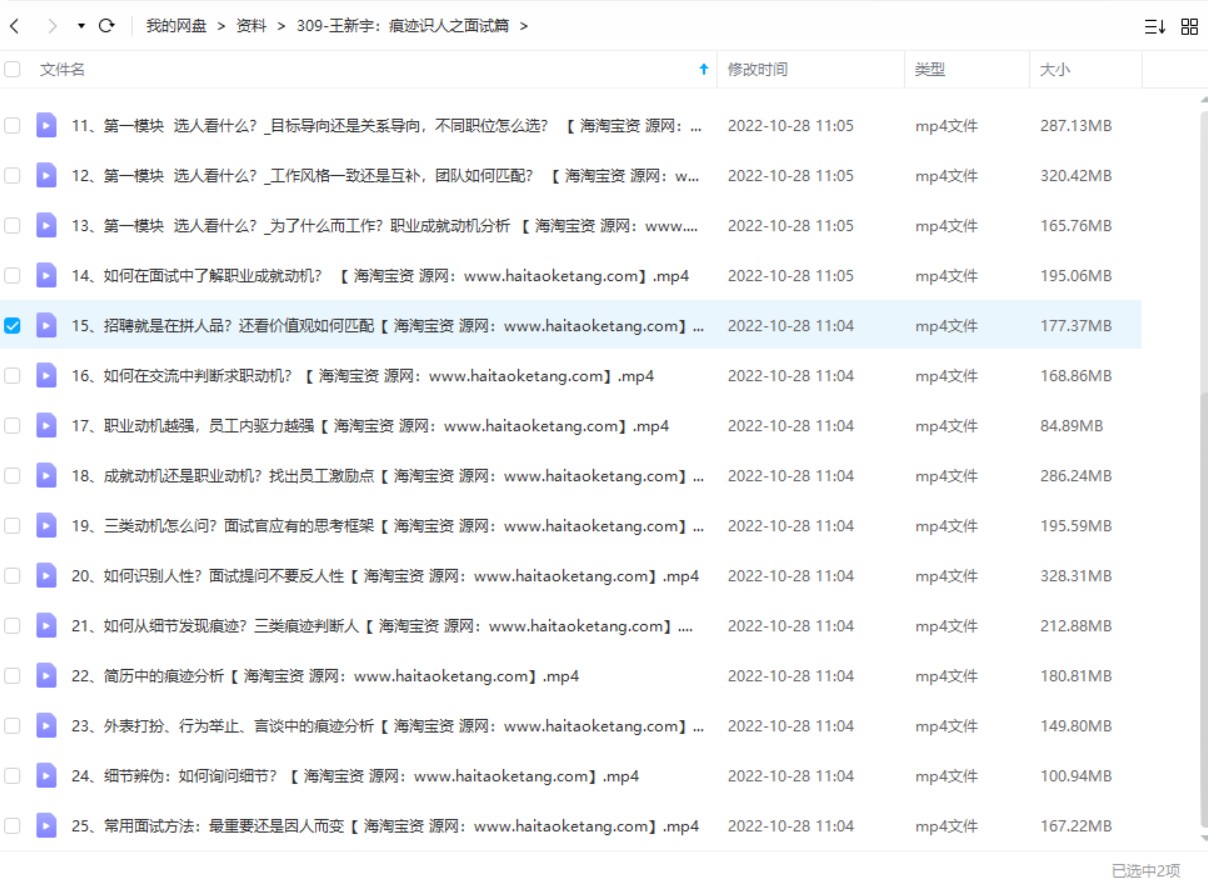Select file name 20、如何识别人性
Screen dimensions: 1208x887
(385, 575)
